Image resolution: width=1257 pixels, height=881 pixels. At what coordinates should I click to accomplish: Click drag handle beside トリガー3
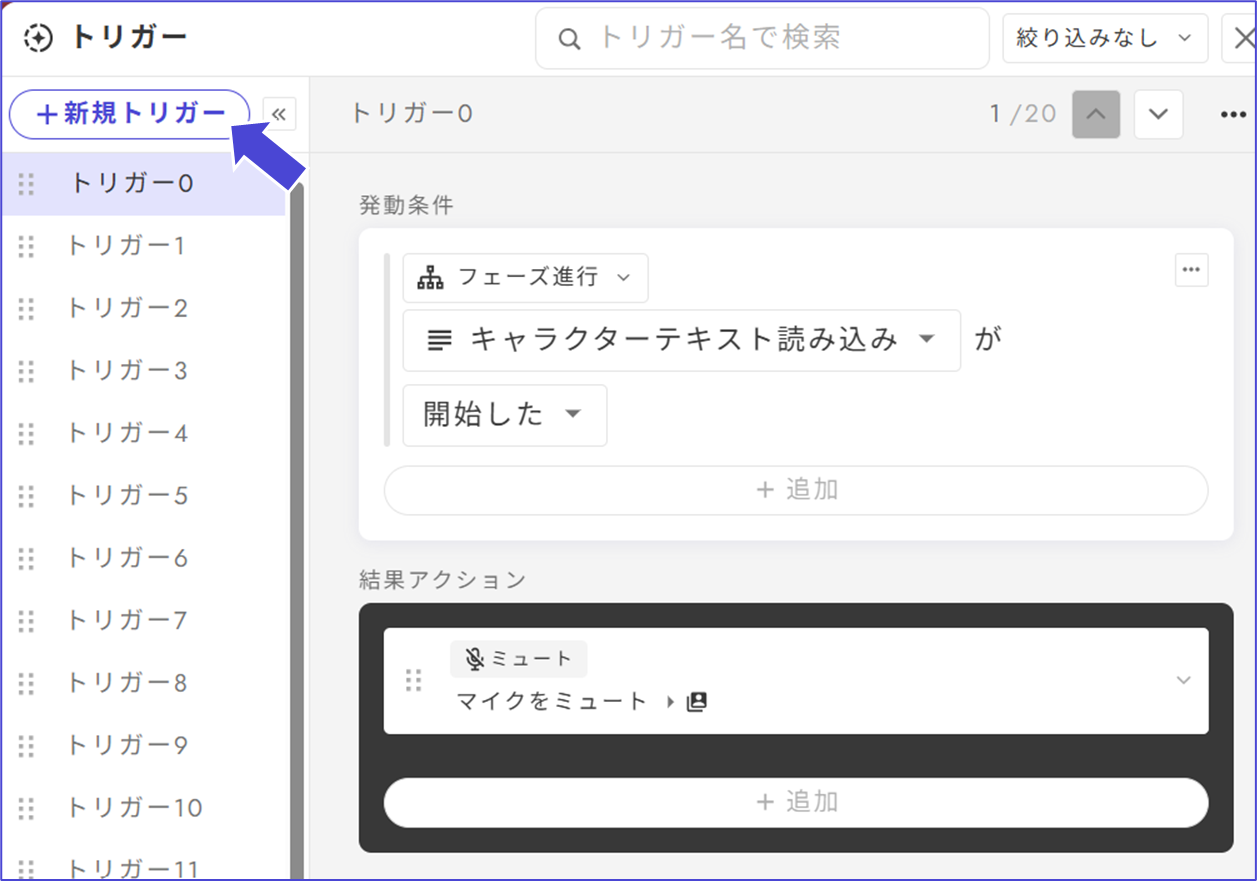pos(27,371)
